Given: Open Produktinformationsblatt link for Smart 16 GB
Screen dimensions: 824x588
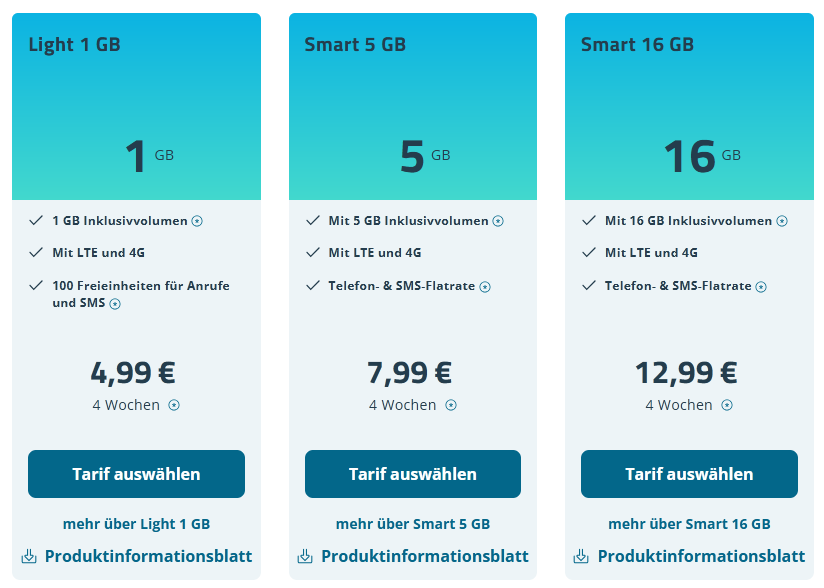Looking at the screenshot, I should [701, 556].
